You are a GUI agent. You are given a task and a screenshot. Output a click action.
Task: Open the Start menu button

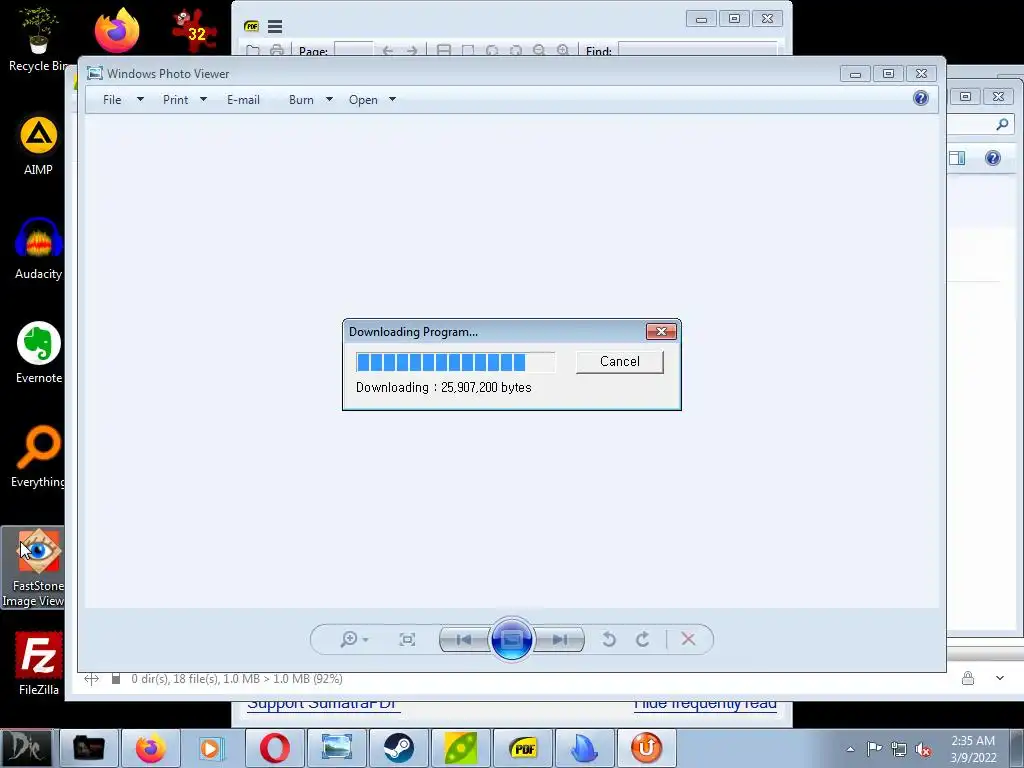coord(27,748)
